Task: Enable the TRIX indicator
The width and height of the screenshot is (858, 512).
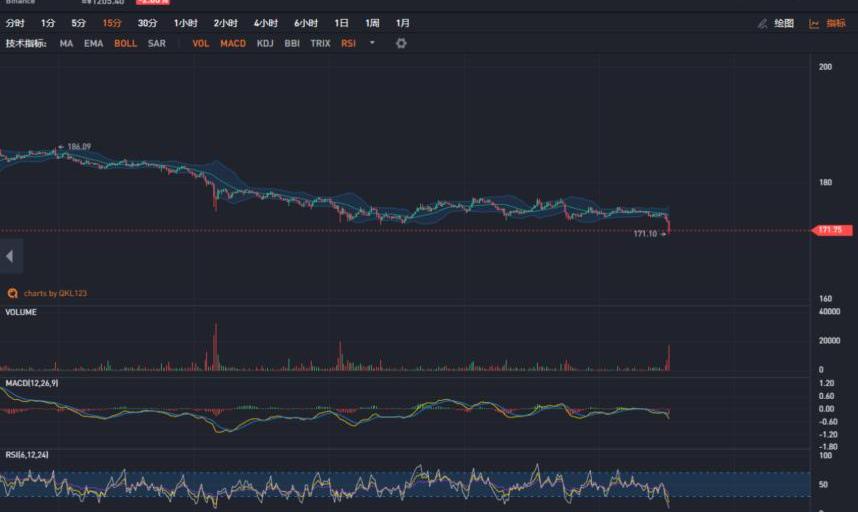Action: tap(321, 43)
